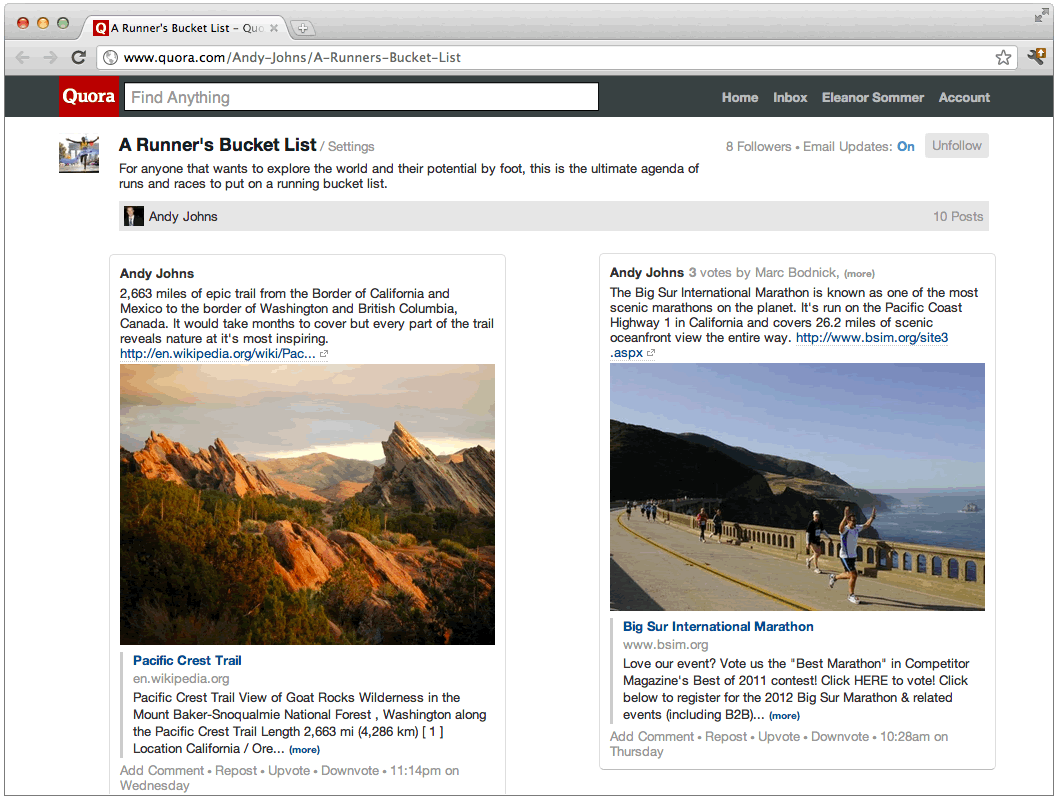Click the board's runner thumbnail image

79,154
